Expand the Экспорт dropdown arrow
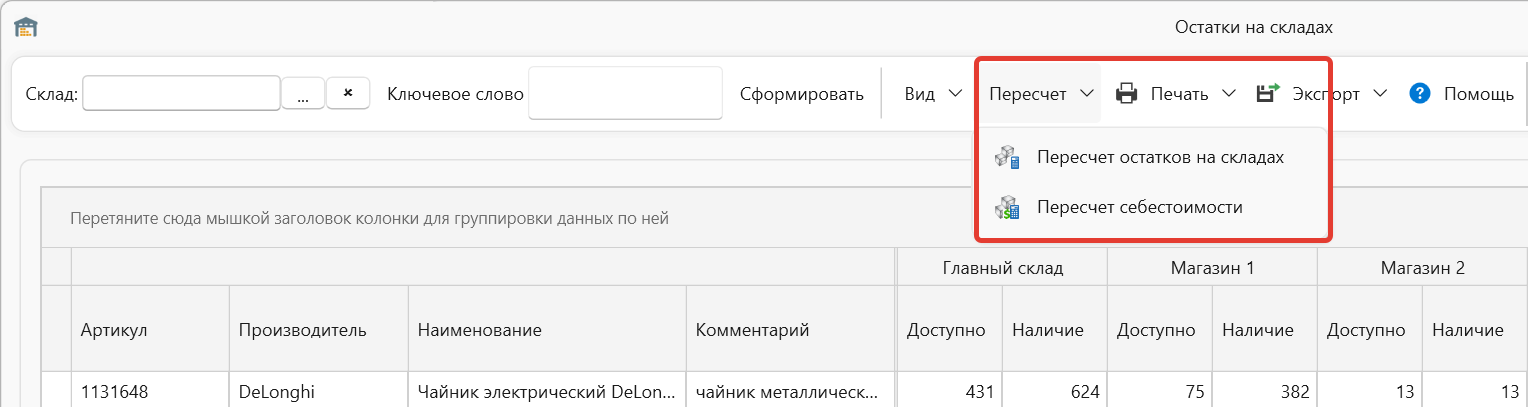This screenshot has width=1528, height=407. pos(1381,94)
